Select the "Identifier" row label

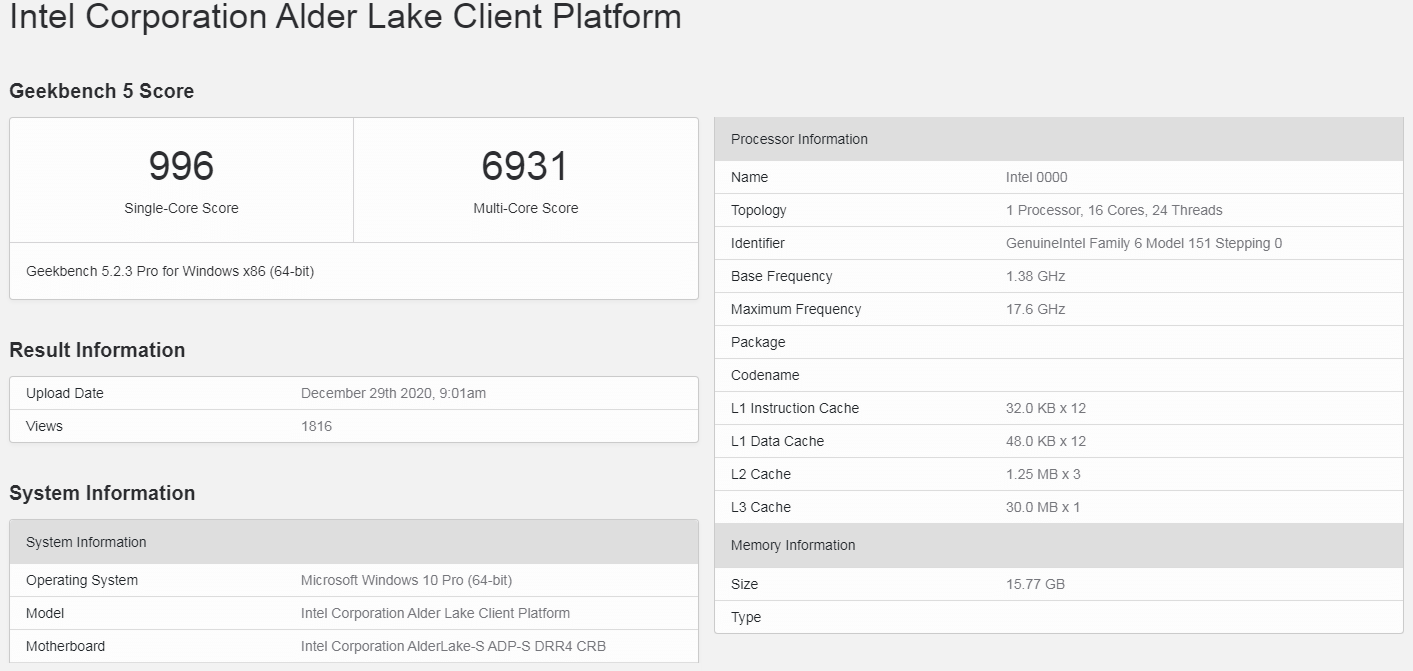[x=758, y=243]
